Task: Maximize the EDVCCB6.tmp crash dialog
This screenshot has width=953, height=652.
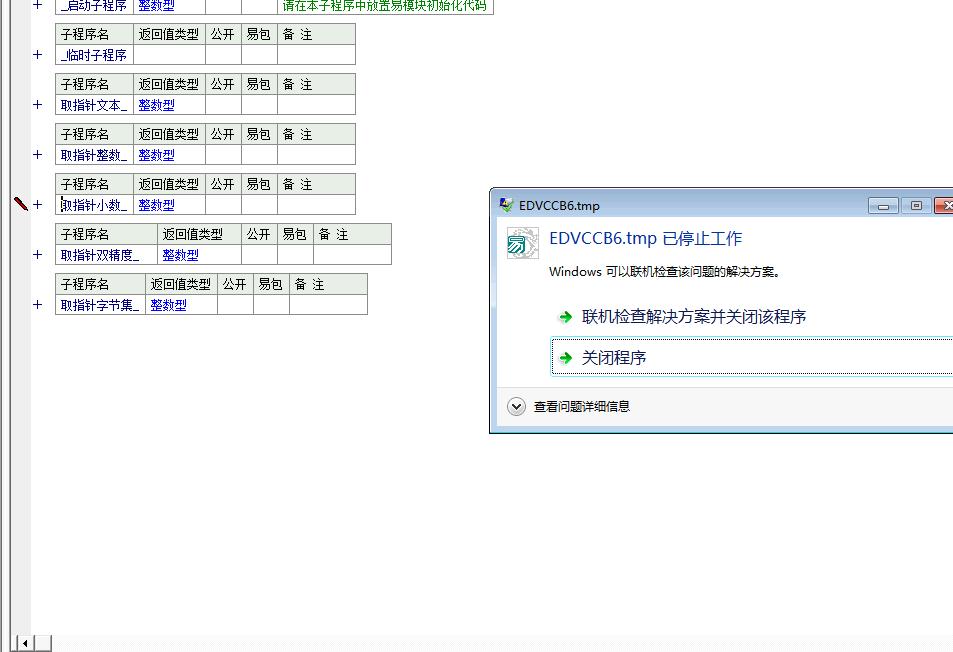Action: coord(915,206)
